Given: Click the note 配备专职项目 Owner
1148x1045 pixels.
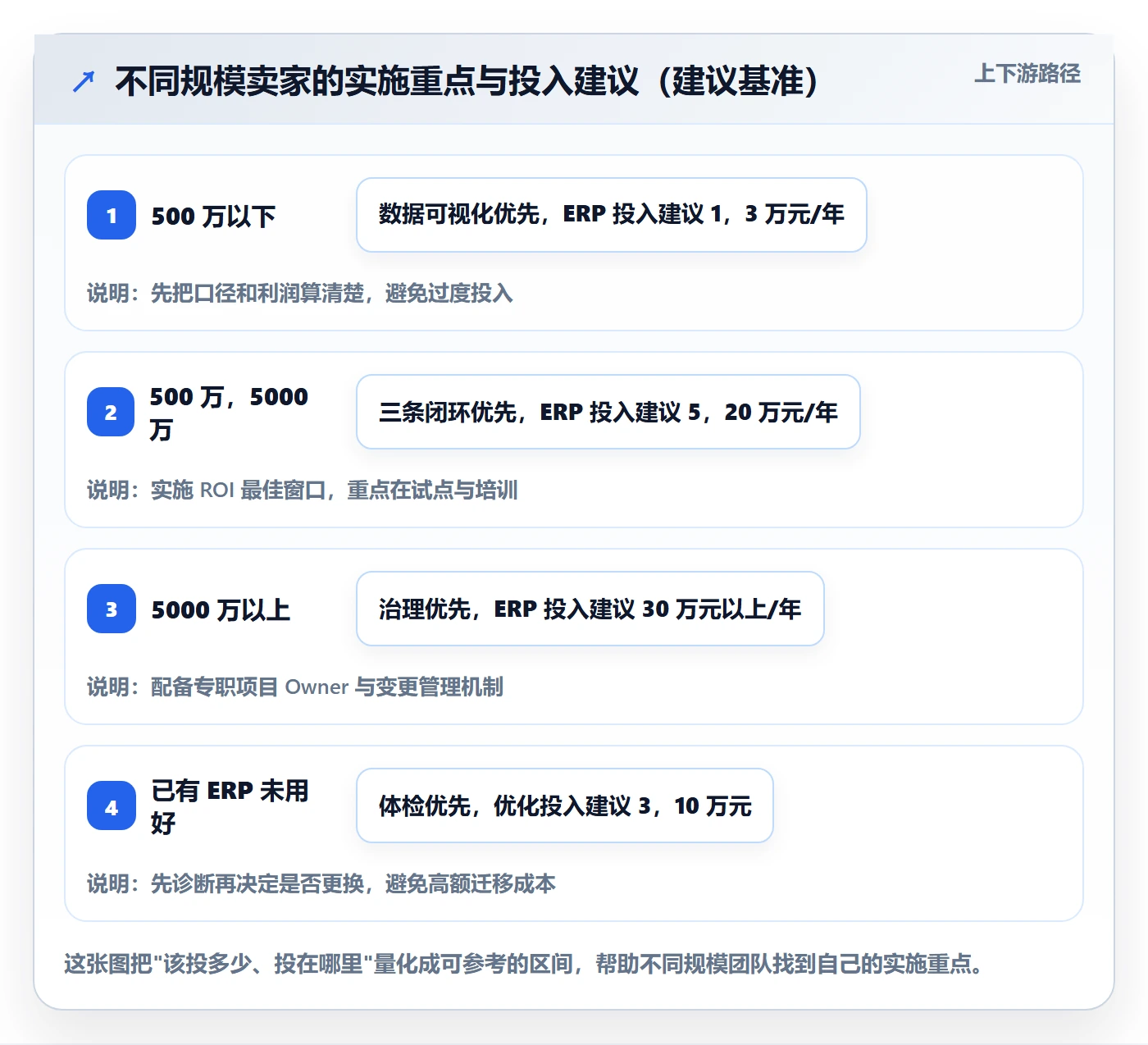Looking at the screenshot, I should point(295,687).
